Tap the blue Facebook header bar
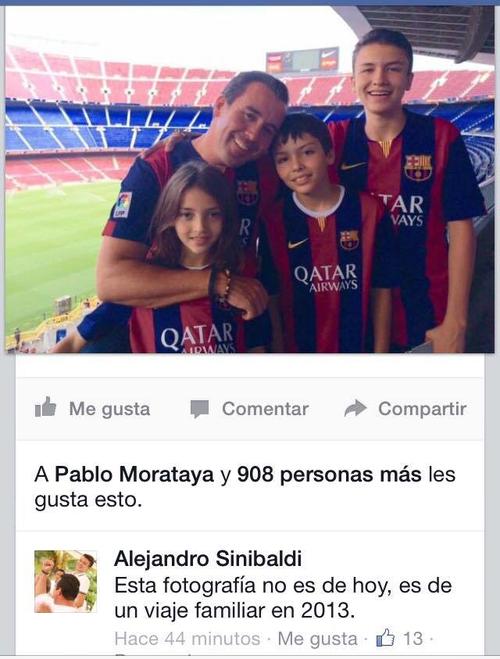The image size is (500, 659). (250, 2)
